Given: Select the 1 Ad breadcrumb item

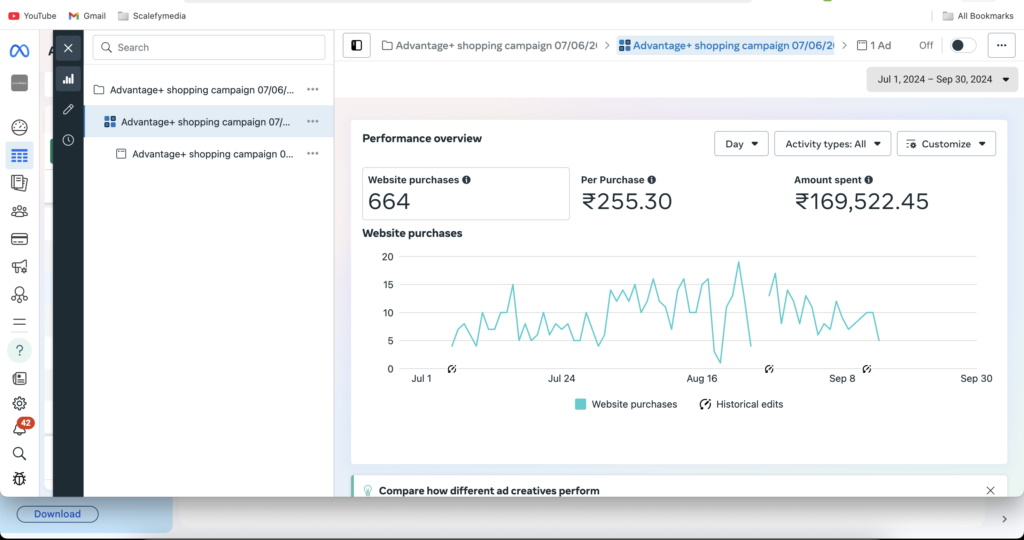Looking at the screenshot, I should 873,46.
